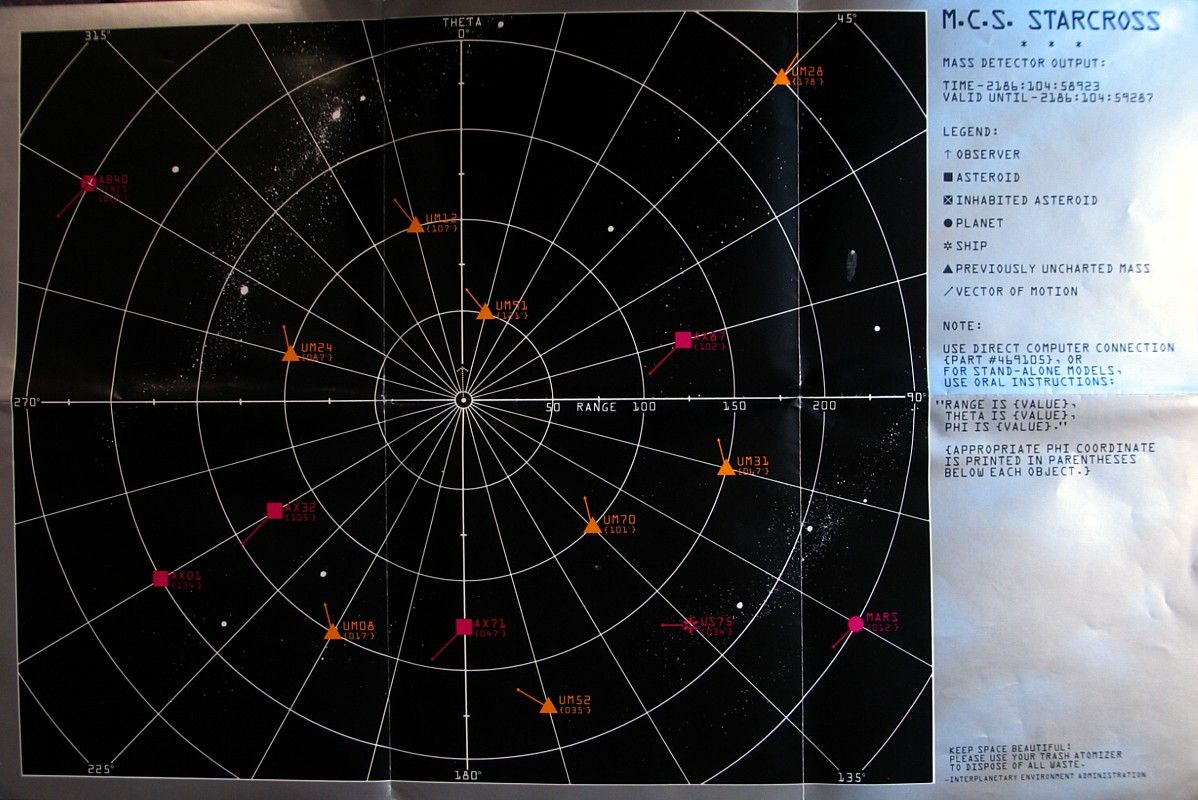The width and height of the screenshot is (1198, 800).
Task: Select the AX32 asteroid square marker
Action: [x=275, y=511]
